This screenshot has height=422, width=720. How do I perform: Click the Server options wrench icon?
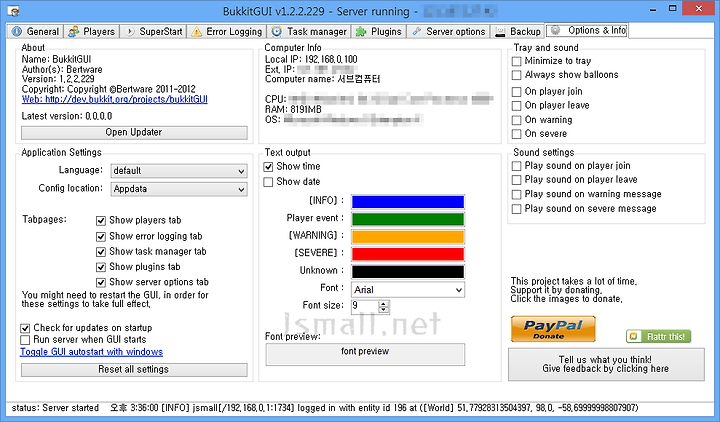tap(416, 31)
